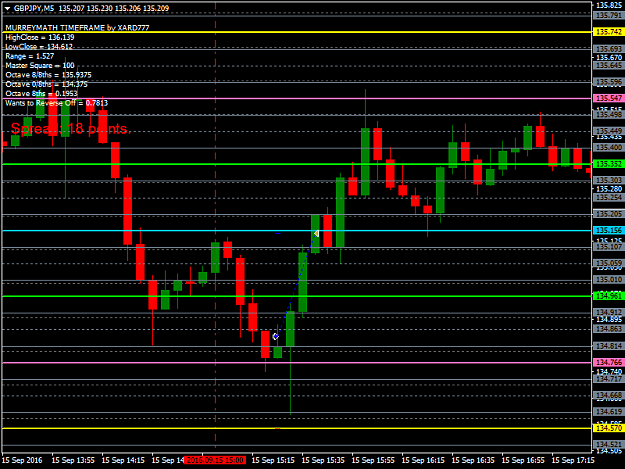Click the green 134.961 price label
625x469 pixels.
point(609,296)
